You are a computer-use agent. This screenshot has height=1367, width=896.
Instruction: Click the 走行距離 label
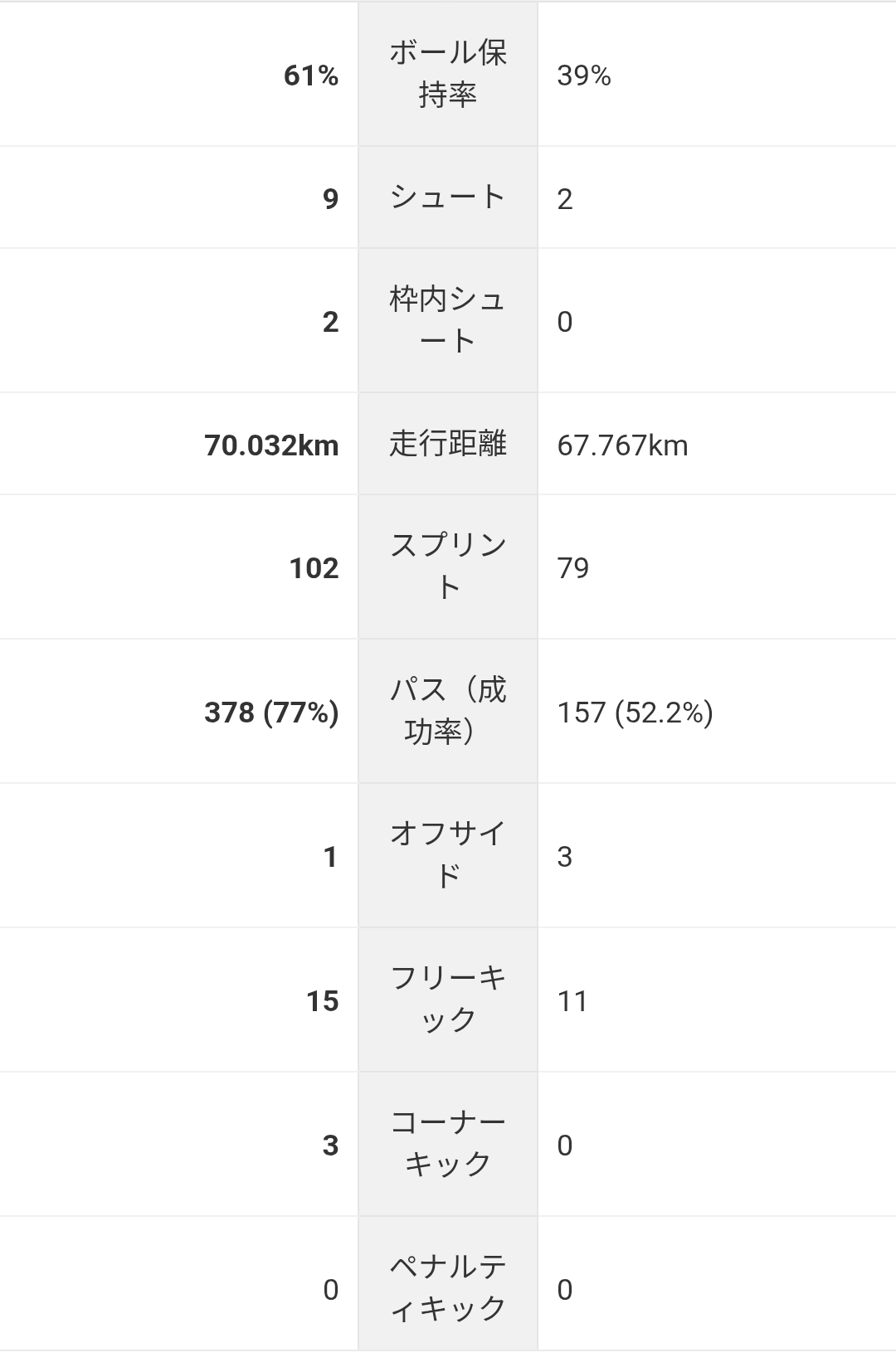(448, 444)
